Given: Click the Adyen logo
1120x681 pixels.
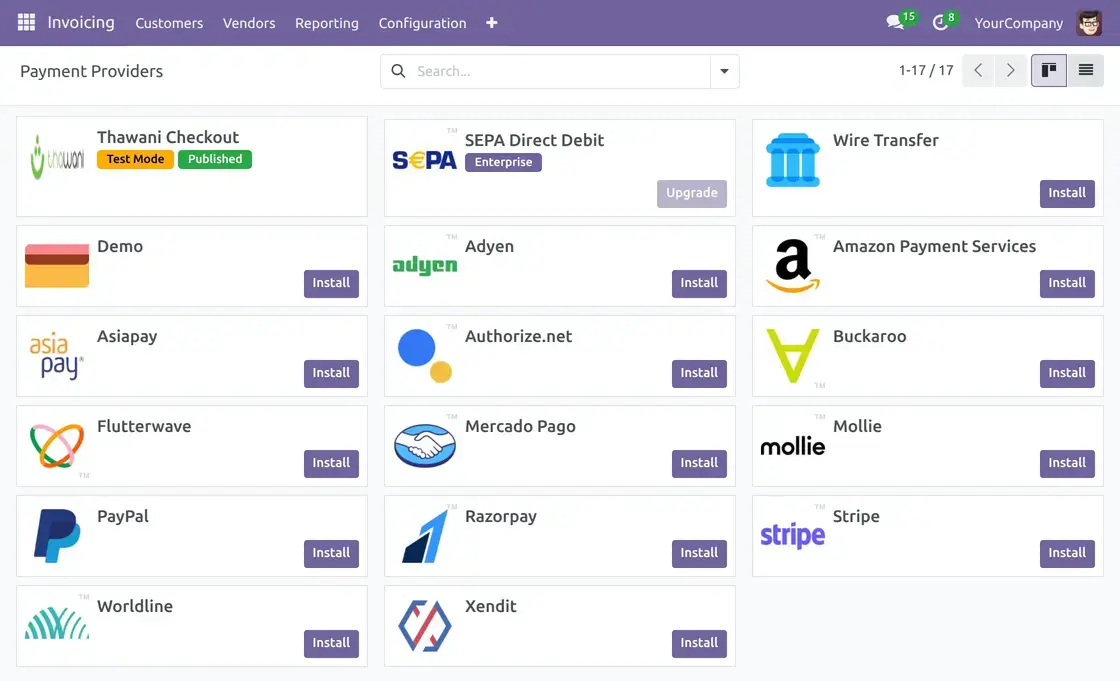Looking at the screenshot, I should coord(424,266).
